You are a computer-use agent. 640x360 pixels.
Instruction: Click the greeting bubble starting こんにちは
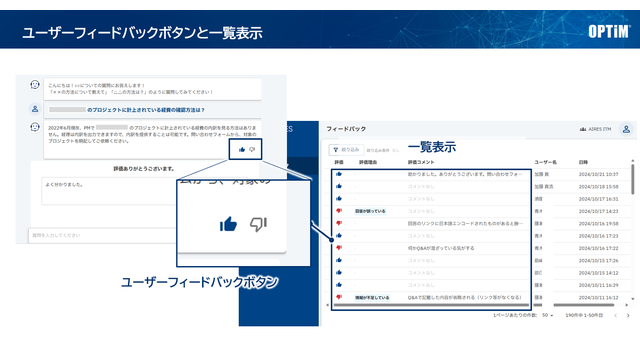[x=153, y=89]
